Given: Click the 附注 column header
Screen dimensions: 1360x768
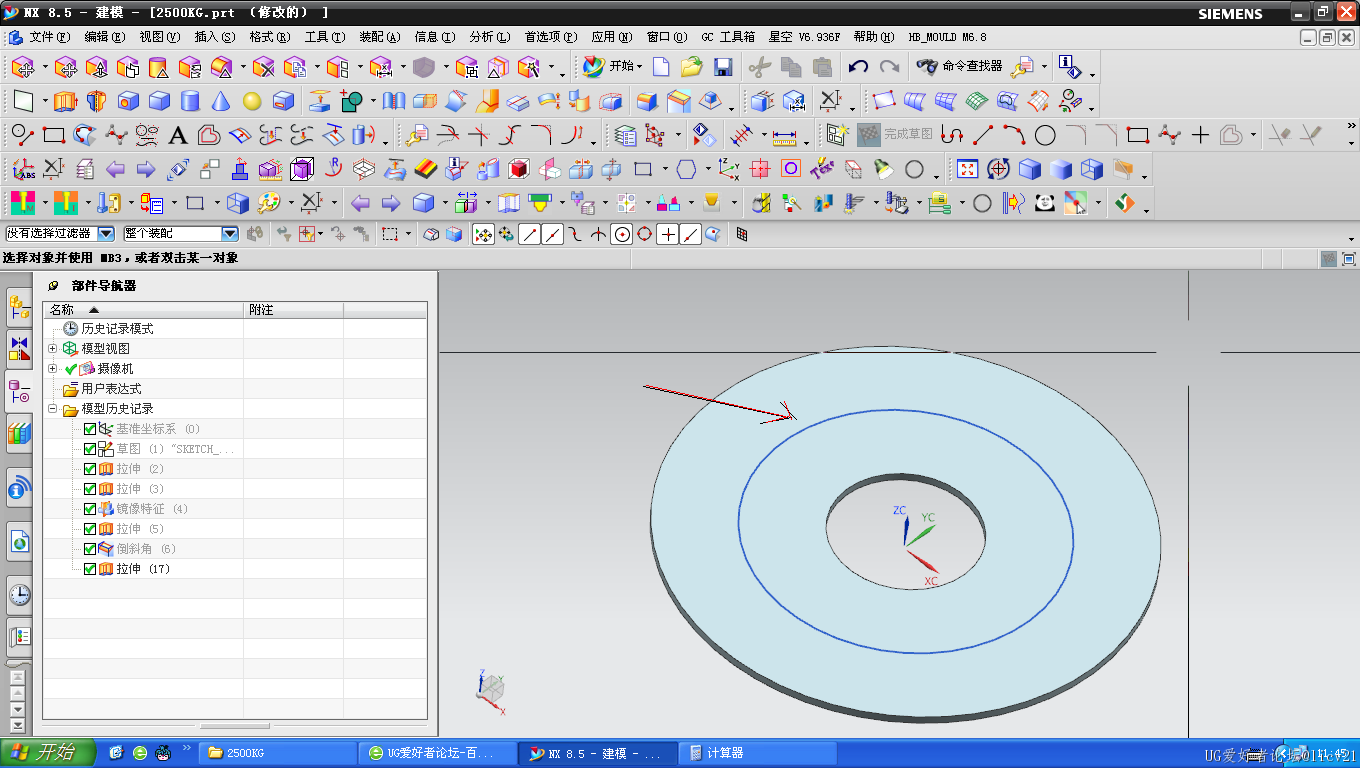Looking at the screenshot, I should pyautogui.click(x=293, y=310).
